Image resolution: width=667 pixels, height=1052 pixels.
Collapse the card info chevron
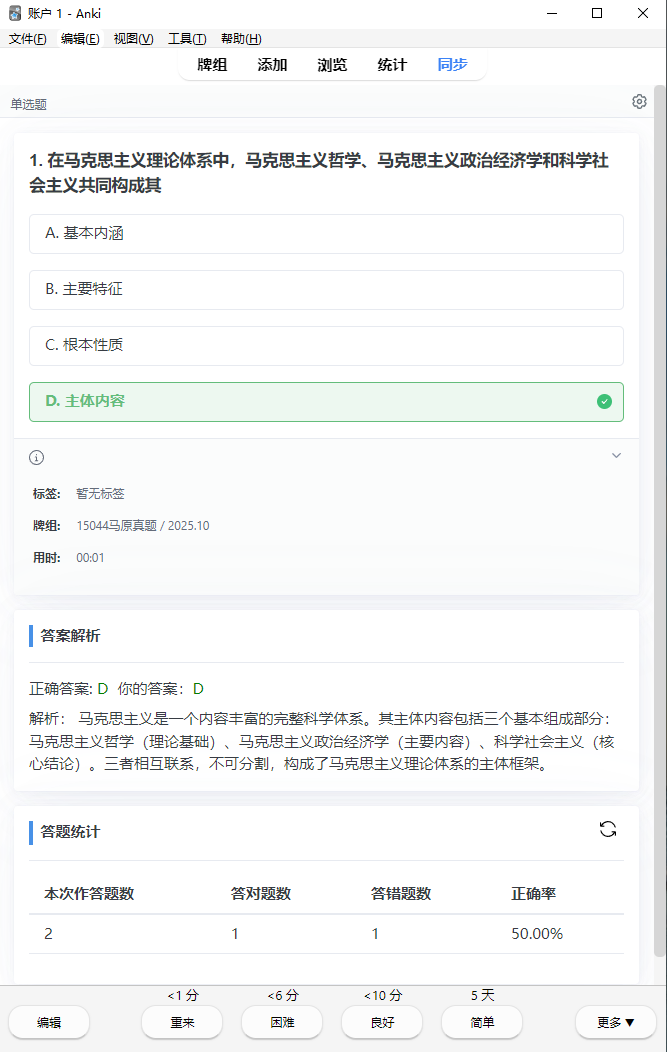point(616,456)
